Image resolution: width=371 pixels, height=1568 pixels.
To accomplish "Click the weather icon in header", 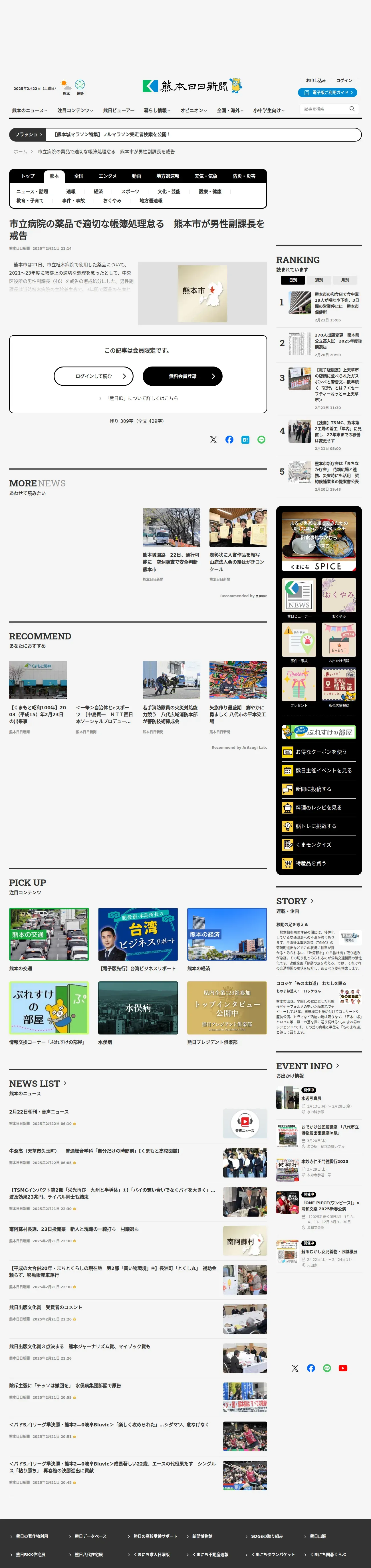I will 66,84.
